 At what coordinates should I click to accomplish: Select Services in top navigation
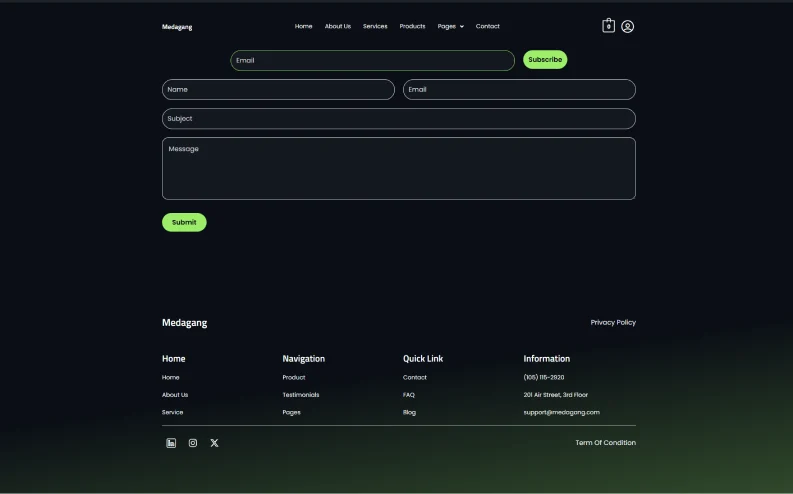(x=375, y=26)
